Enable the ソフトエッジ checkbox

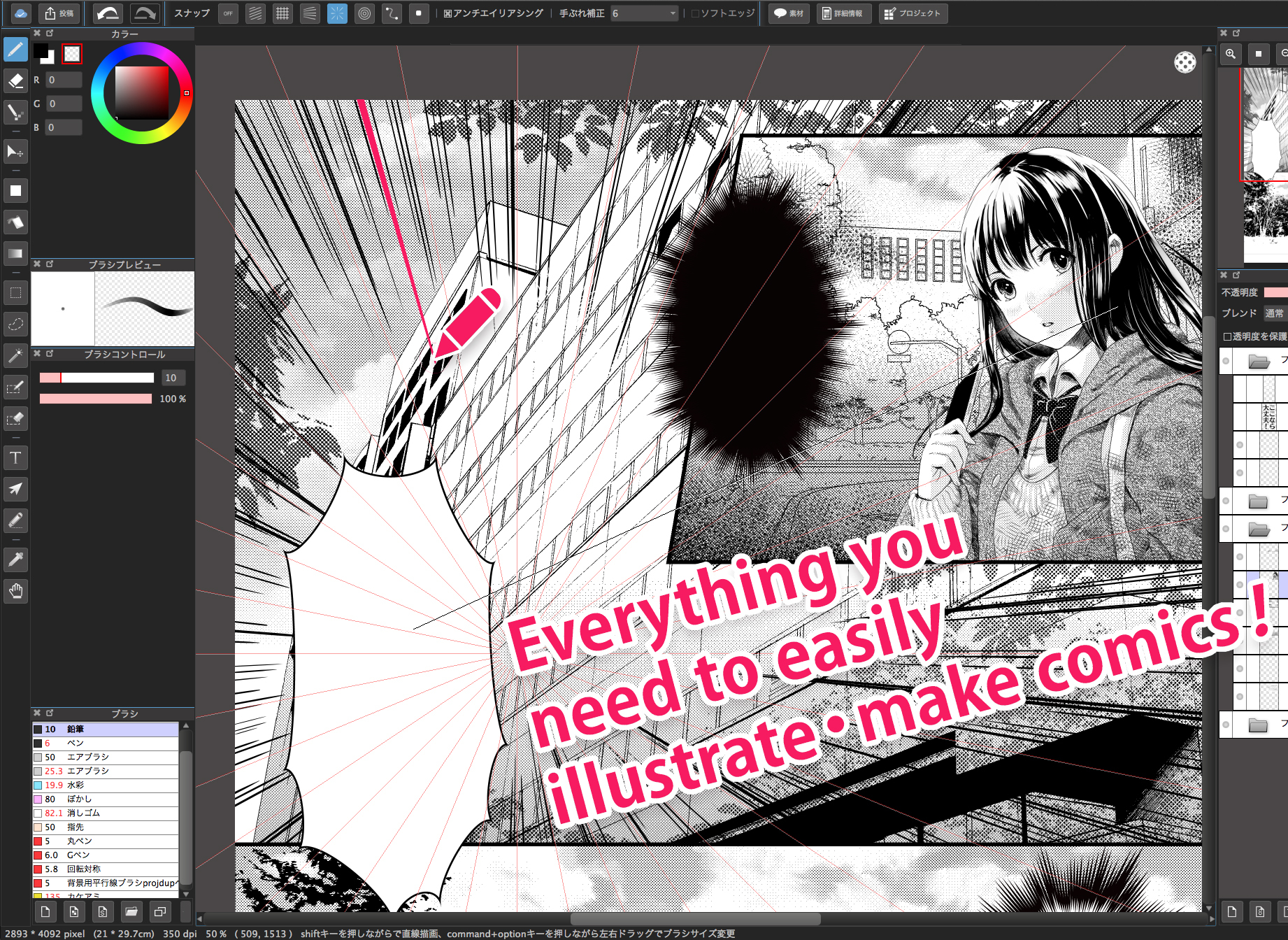click(x=693, y=13)
